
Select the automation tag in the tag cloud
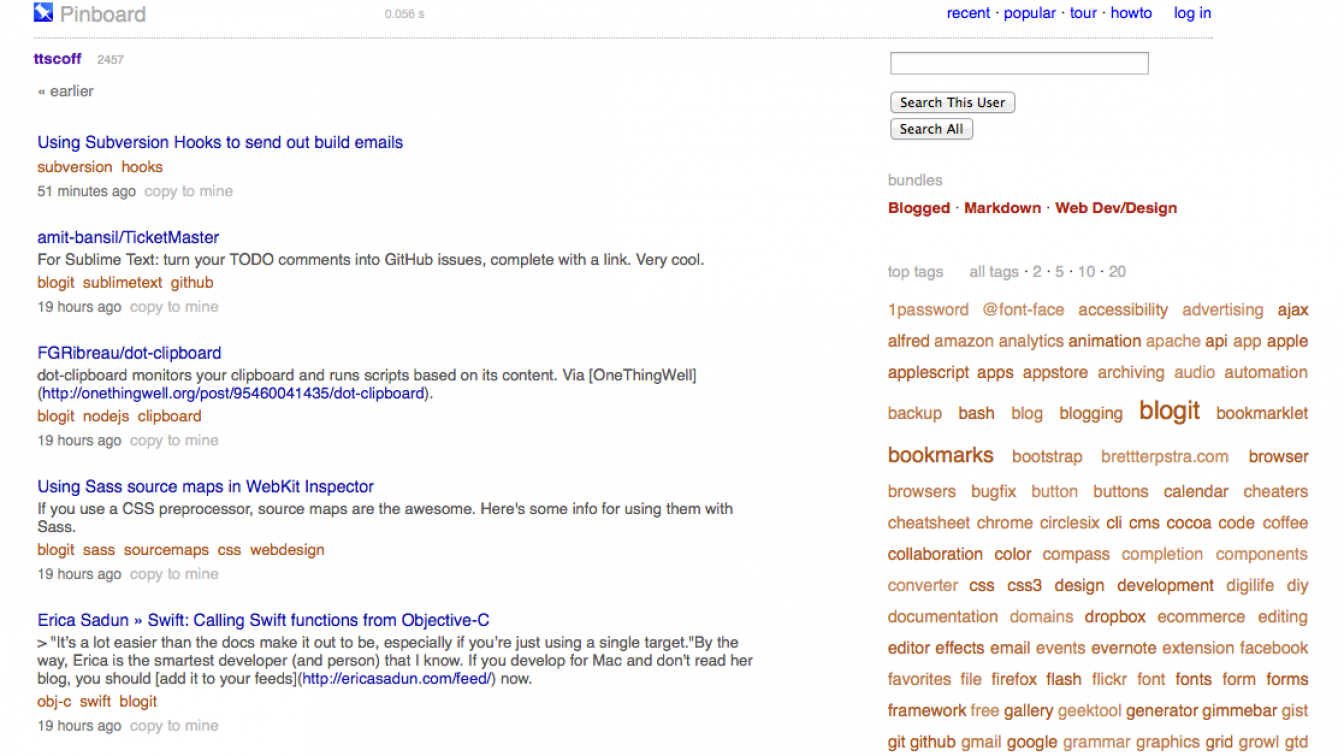(1266, 372)
